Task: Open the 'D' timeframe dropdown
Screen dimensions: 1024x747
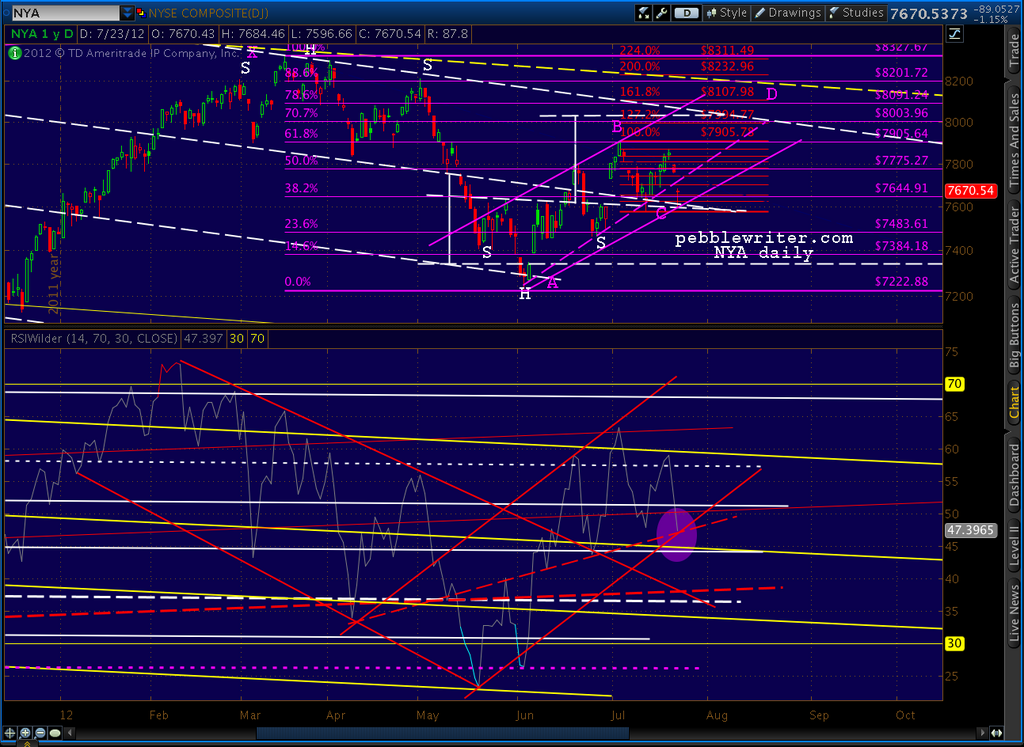Action: pos(684,12)
